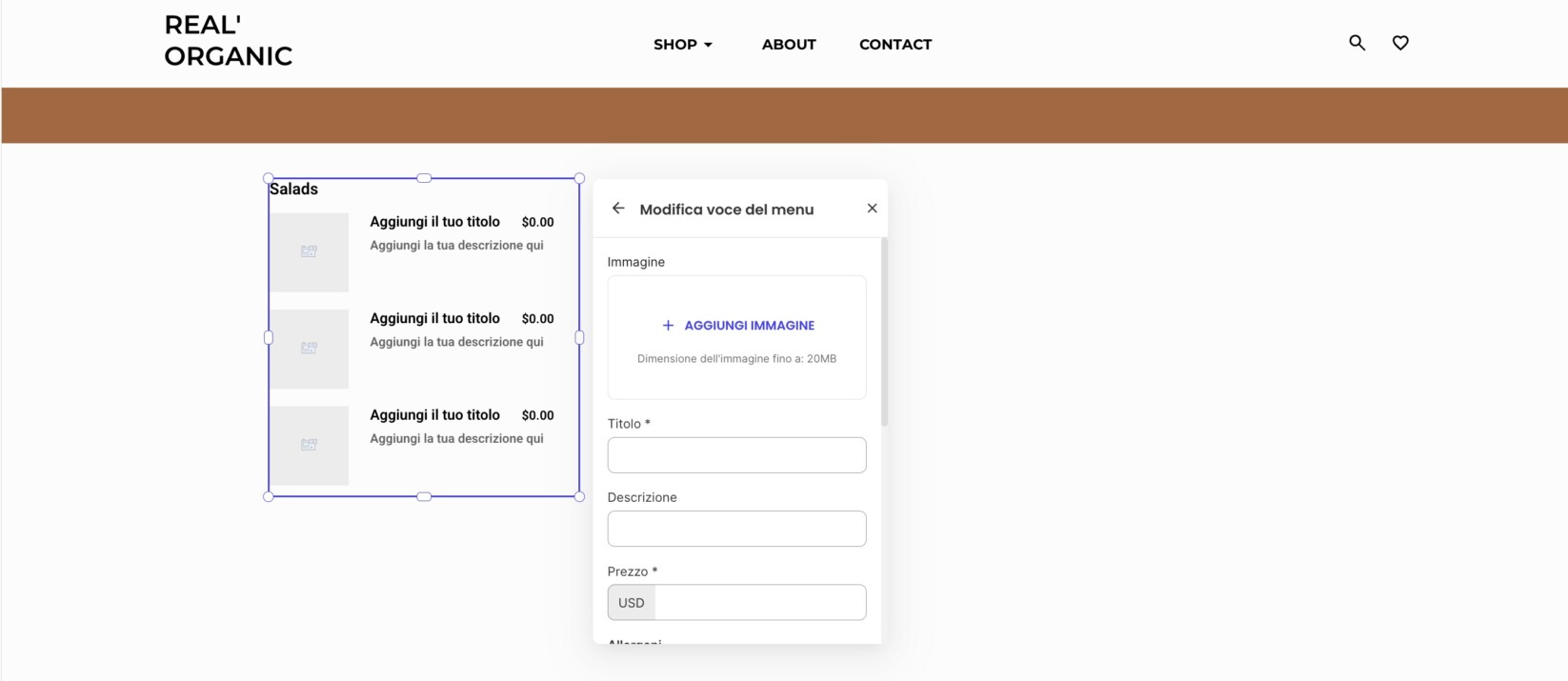Image resolution: width=1568 pixels, height=681 pixels.
Task: Click the third item's $0.00 price
Action: [538, 415]
